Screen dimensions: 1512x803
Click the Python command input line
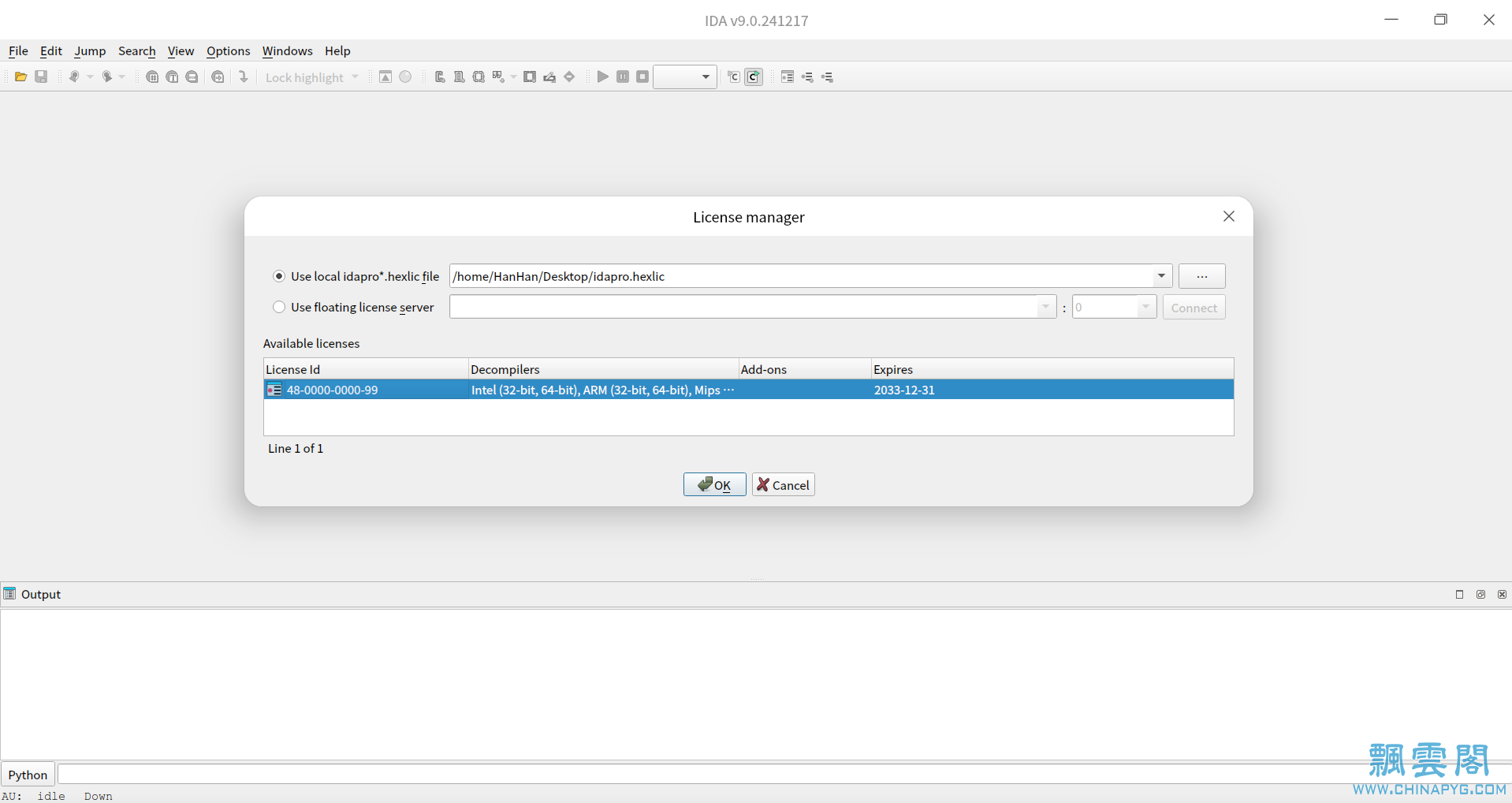click(784, 774)
